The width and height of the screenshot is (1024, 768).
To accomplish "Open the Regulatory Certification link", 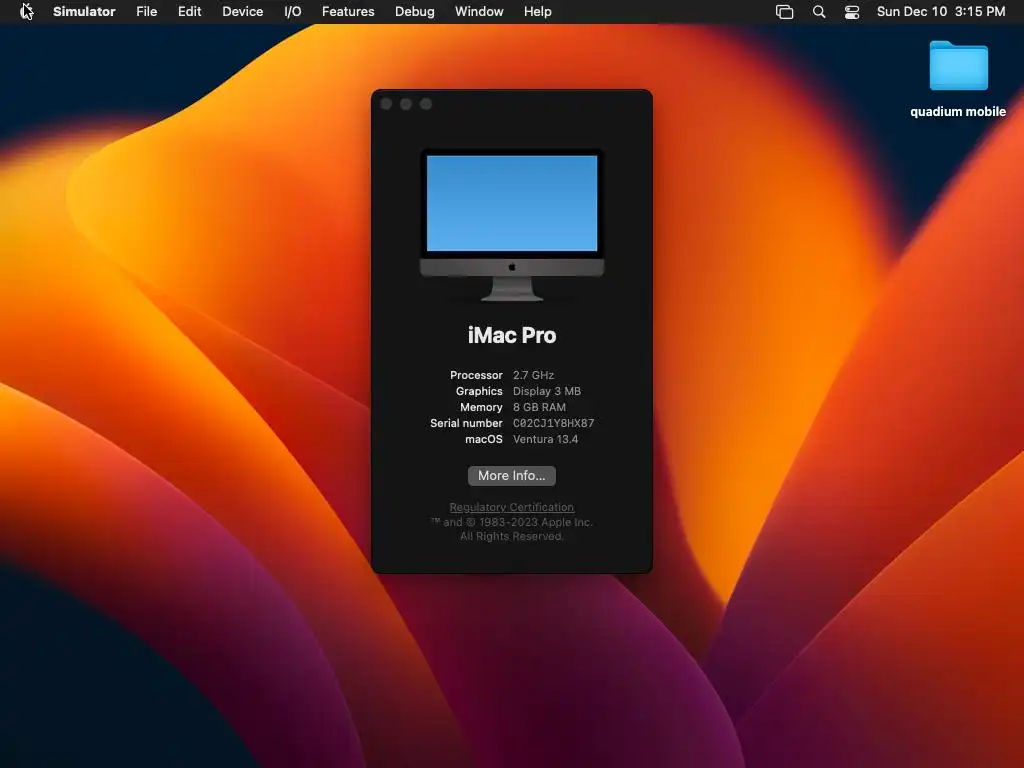I will point(511,507).
